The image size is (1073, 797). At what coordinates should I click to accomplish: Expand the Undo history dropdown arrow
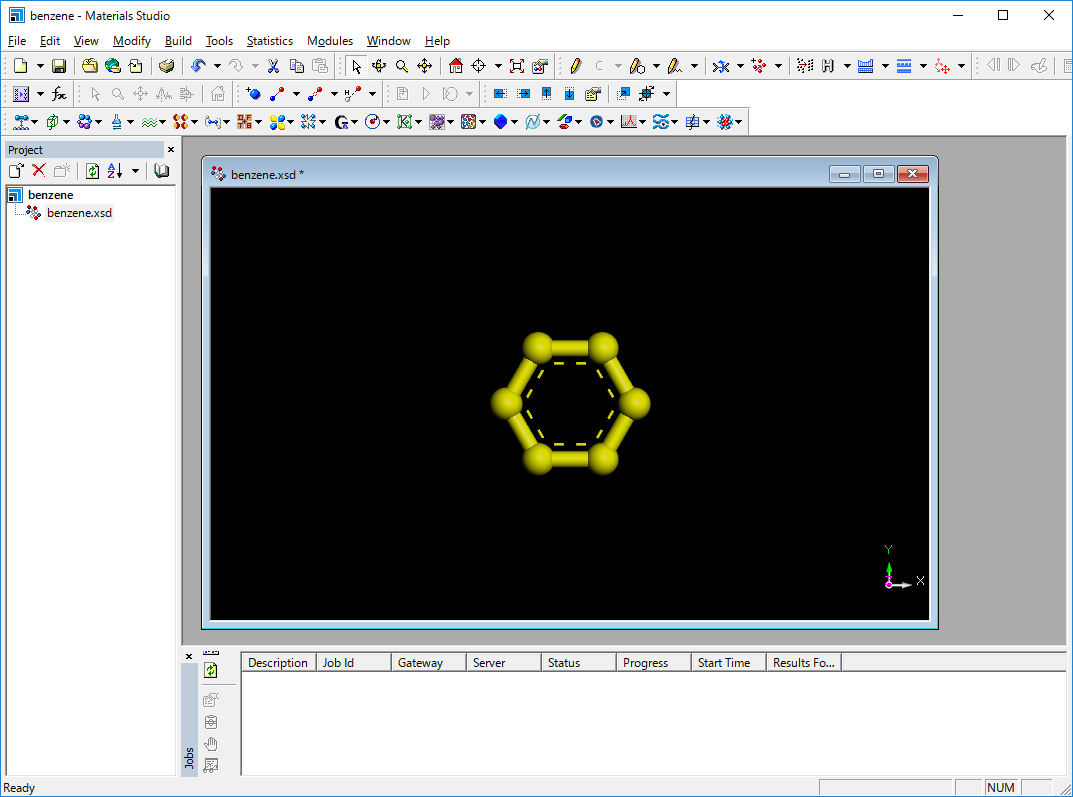click(217, 66)
